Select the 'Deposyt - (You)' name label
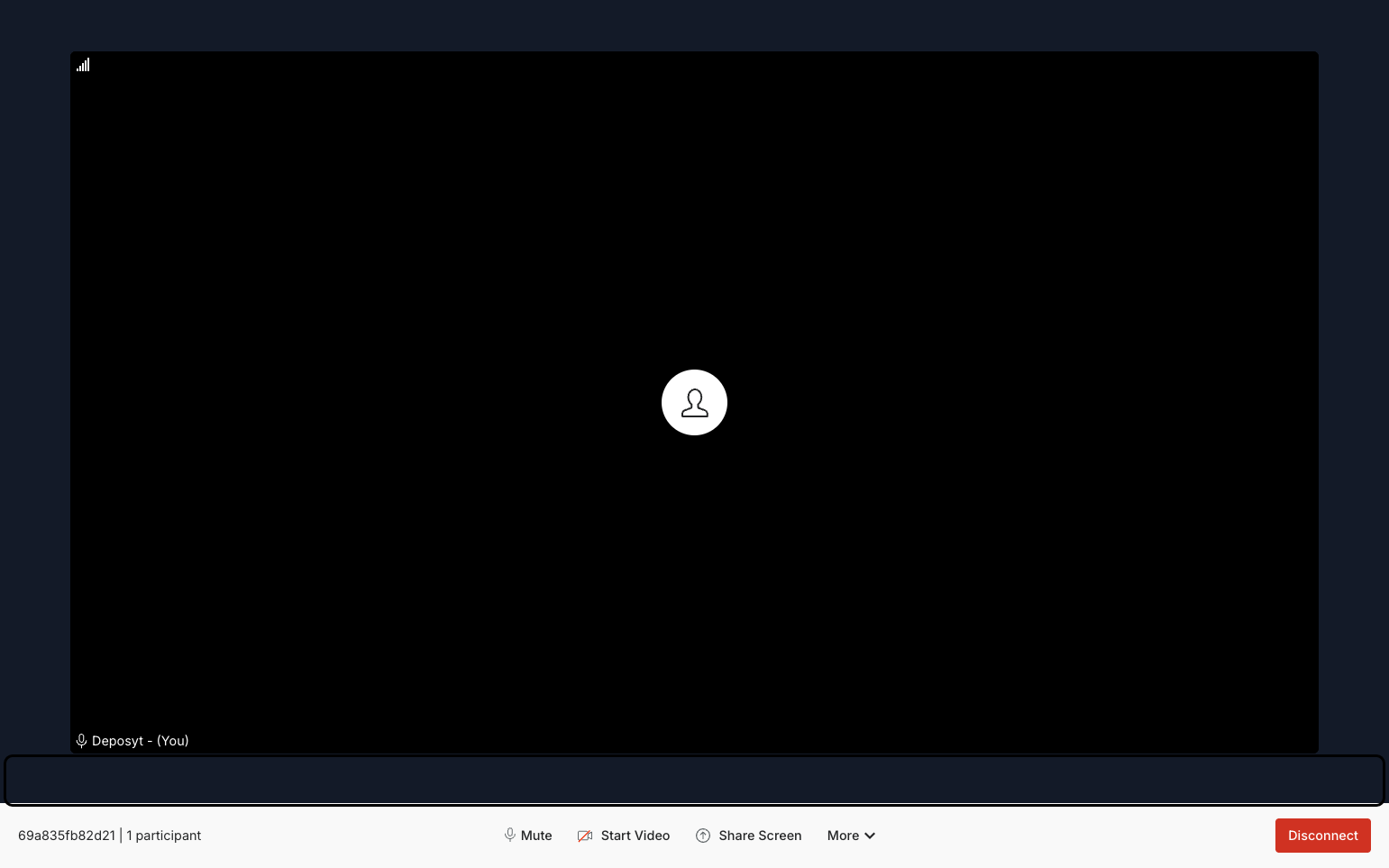The height and width of the screenshot is (868, 1389). tap(141, 741)
